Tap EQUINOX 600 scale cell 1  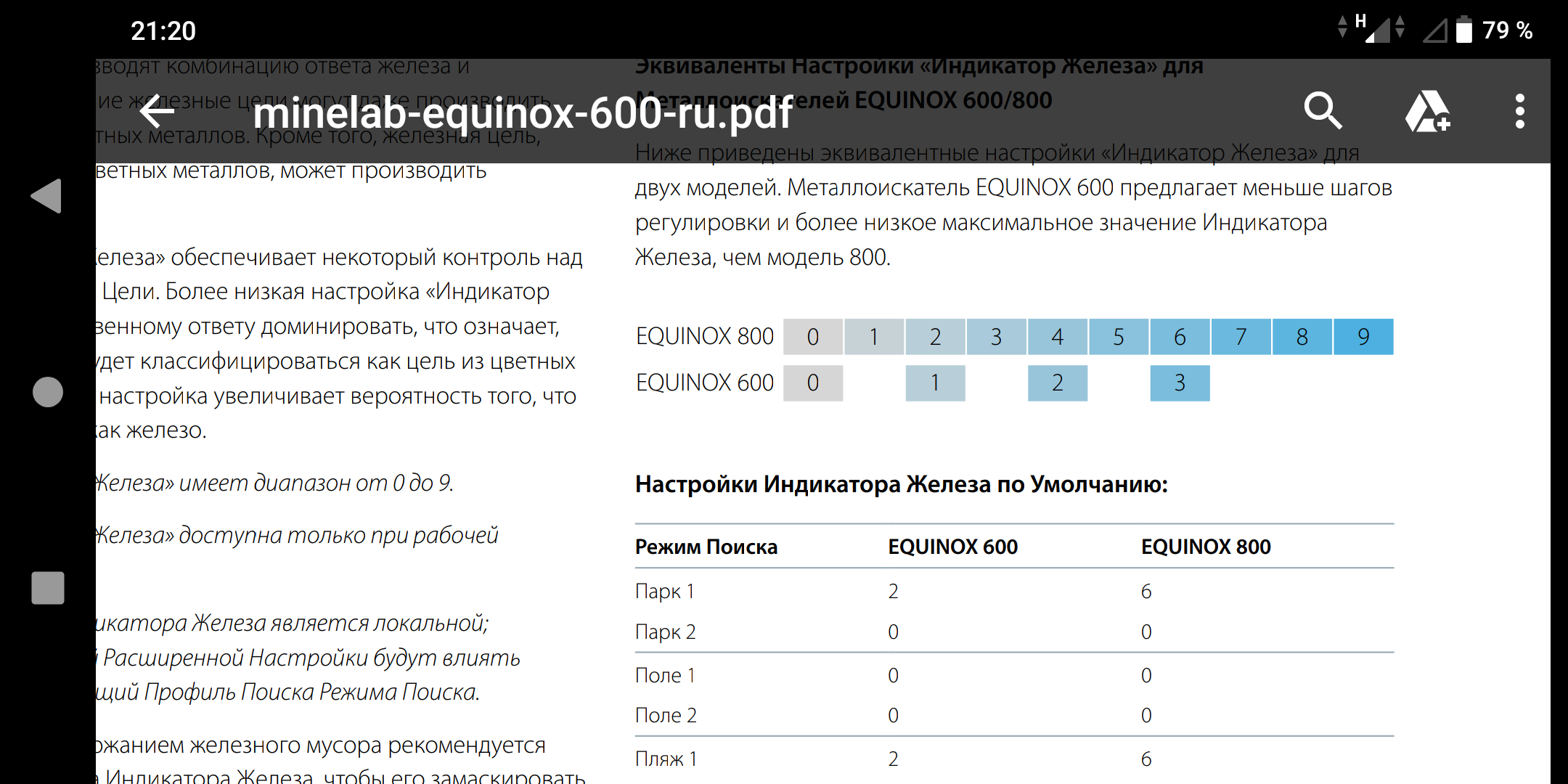(935, 383)
